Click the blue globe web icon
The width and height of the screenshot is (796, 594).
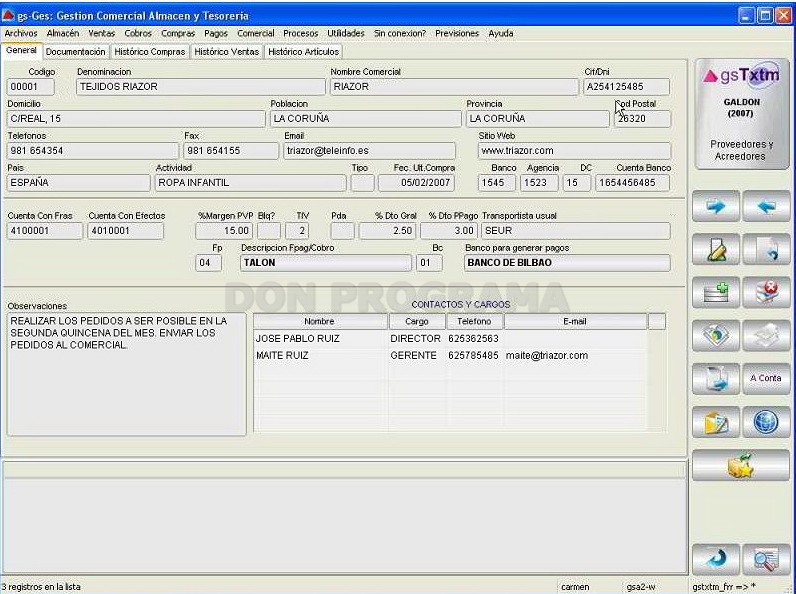tap(766, 422)
